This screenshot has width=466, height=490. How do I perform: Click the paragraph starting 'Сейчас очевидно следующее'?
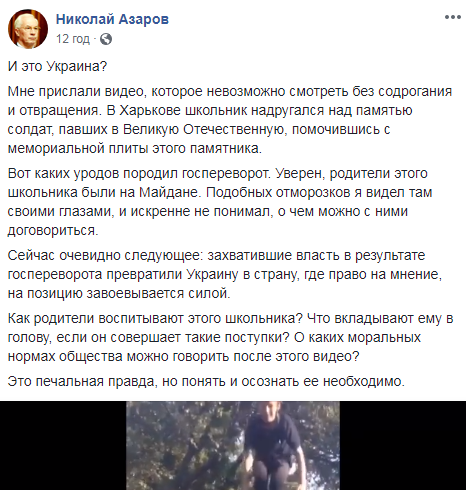pos(225,274)
